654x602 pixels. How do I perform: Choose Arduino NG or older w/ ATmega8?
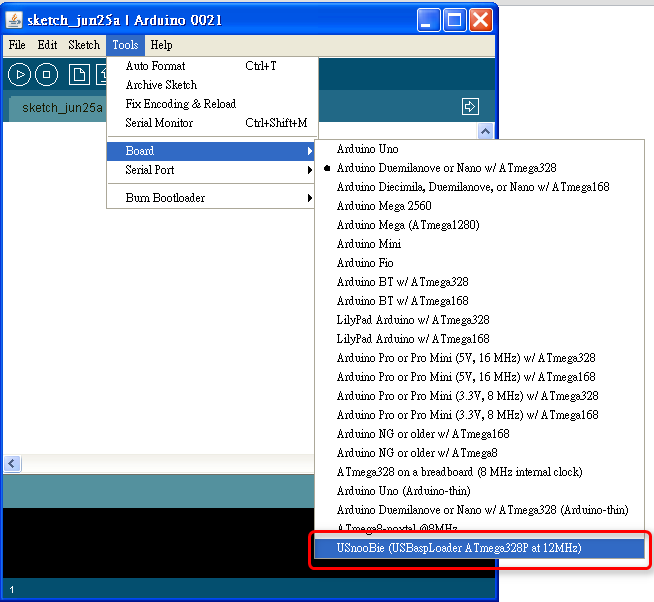pos(480,453)
